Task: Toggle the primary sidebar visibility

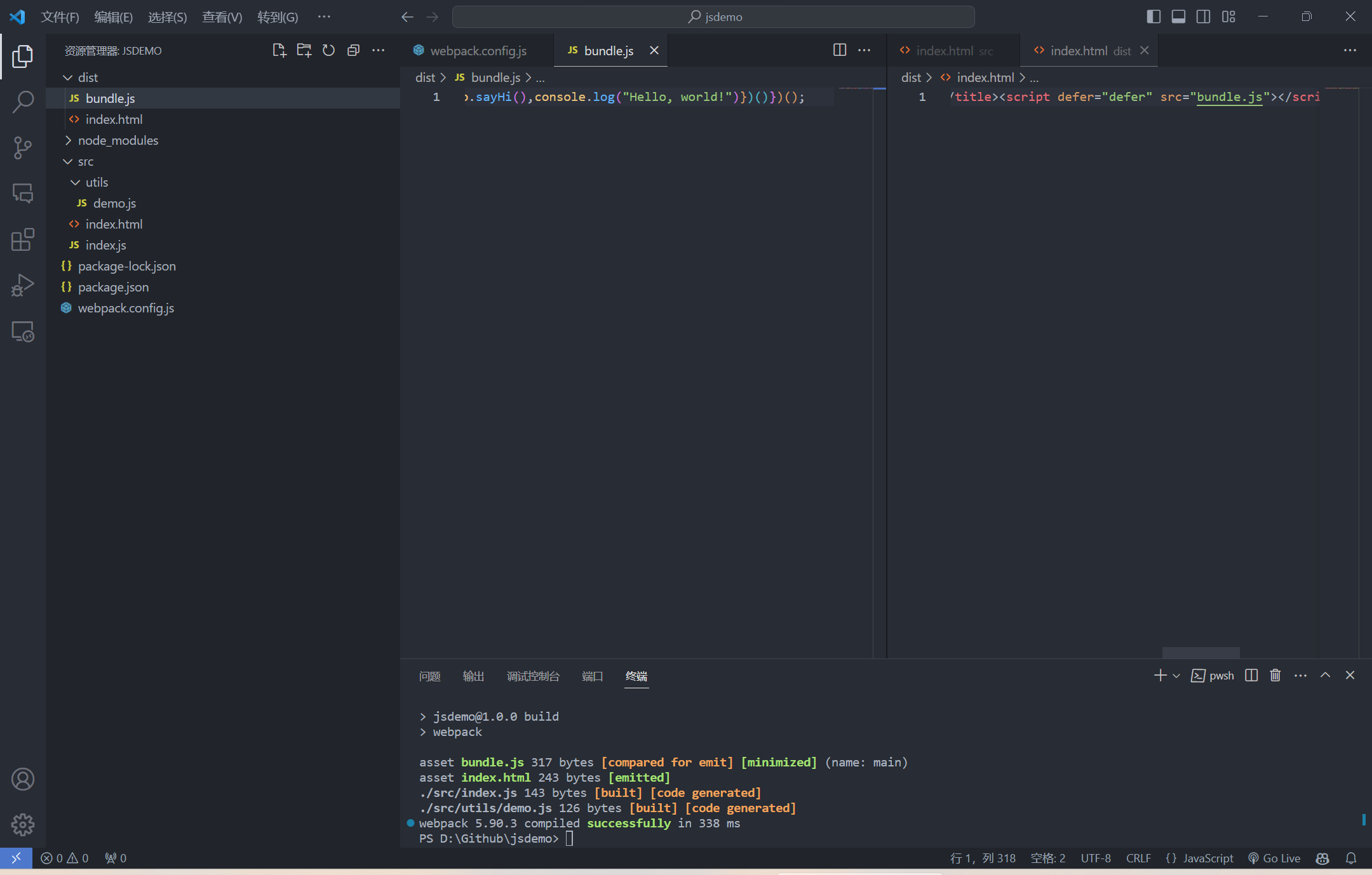Action: tap(1153, 17)
